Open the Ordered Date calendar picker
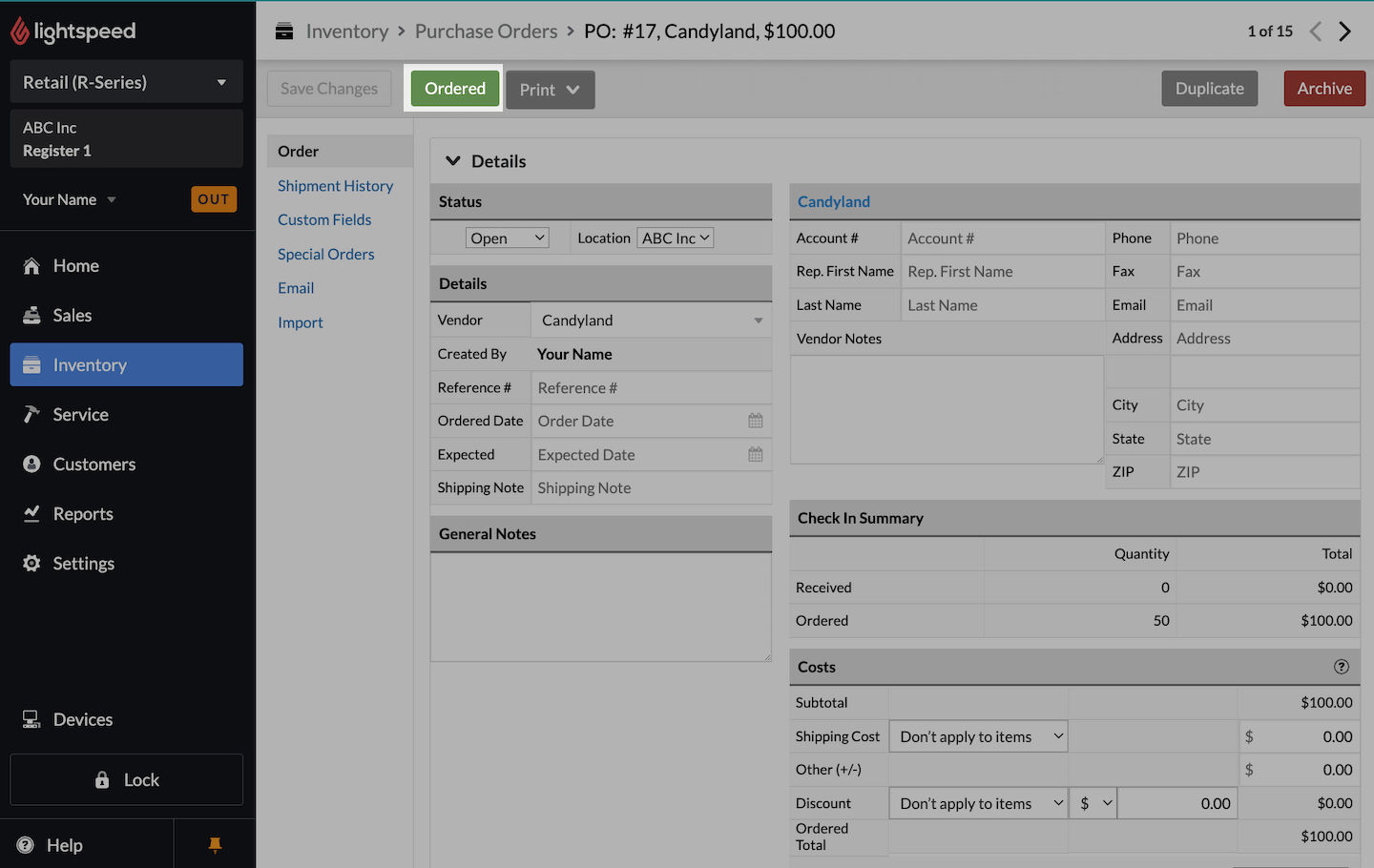 [x=756, y=421]
